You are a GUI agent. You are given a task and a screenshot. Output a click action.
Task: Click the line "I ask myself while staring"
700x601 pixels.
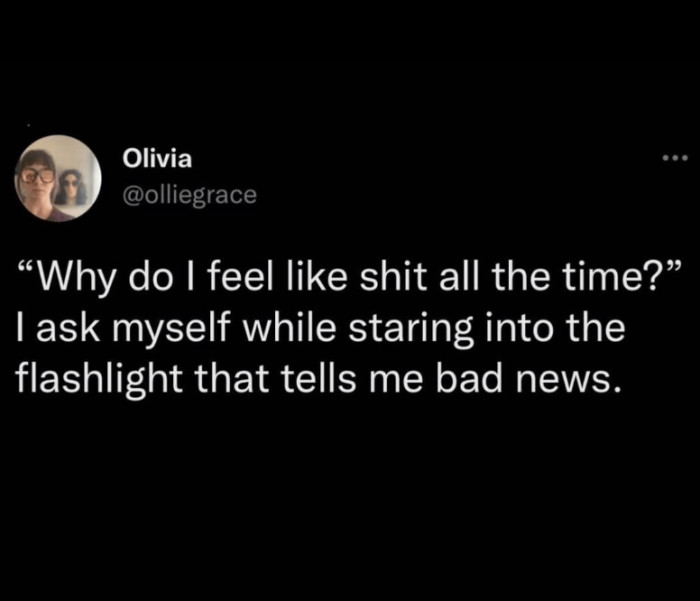[321, 329]
